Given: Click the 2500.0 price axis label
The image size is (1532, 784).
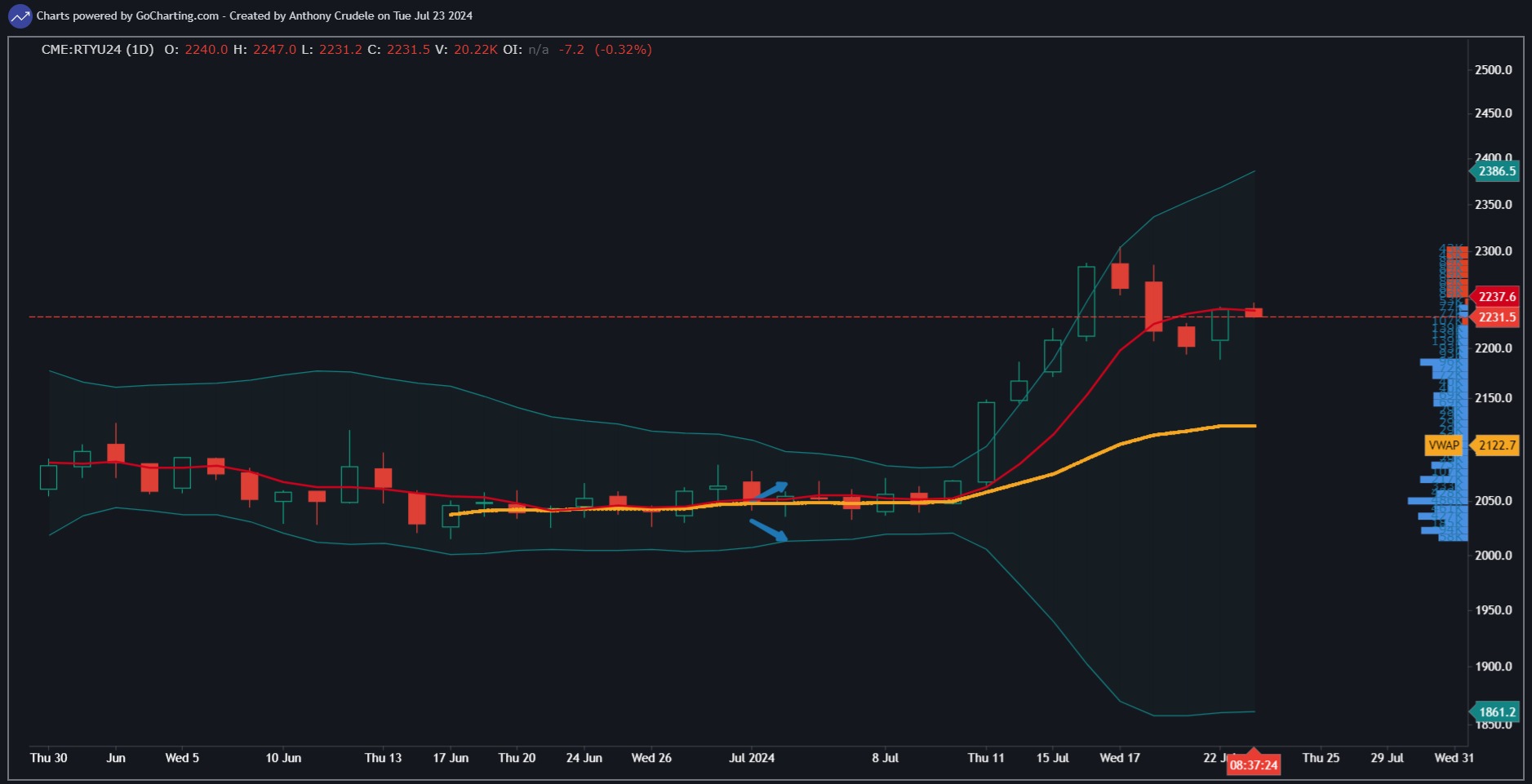Looking at the screenshot, I should click(x=1494, y=70).
